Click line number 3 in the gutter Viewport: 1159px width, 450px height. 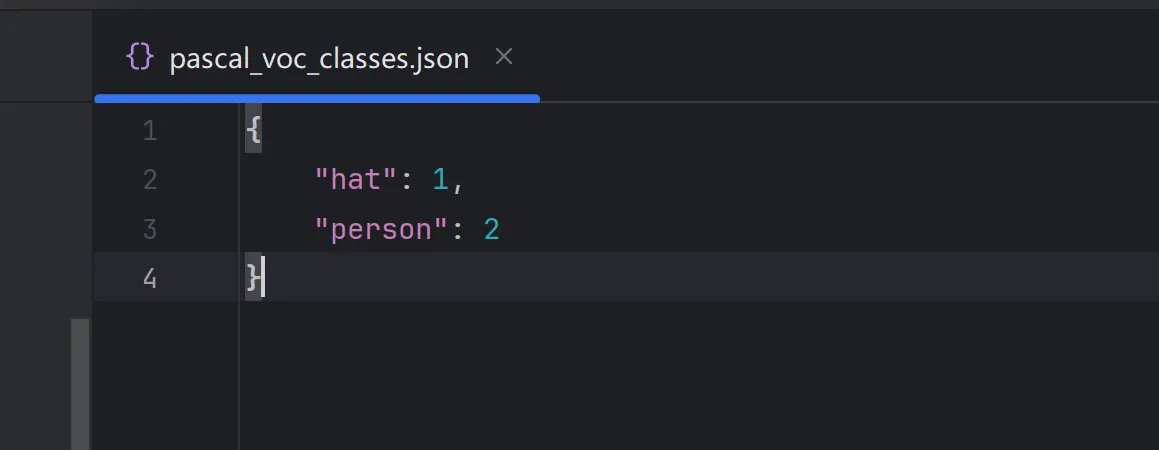tap(150, 229)
